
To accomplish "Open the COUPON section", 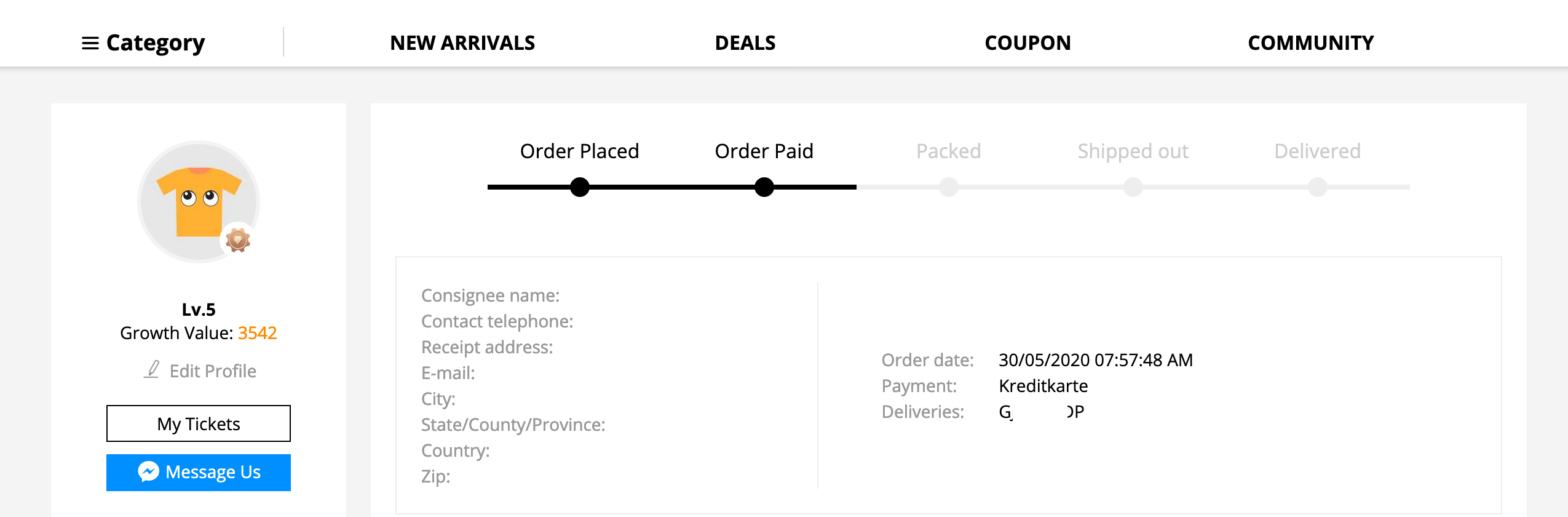I will (1028, 43).
